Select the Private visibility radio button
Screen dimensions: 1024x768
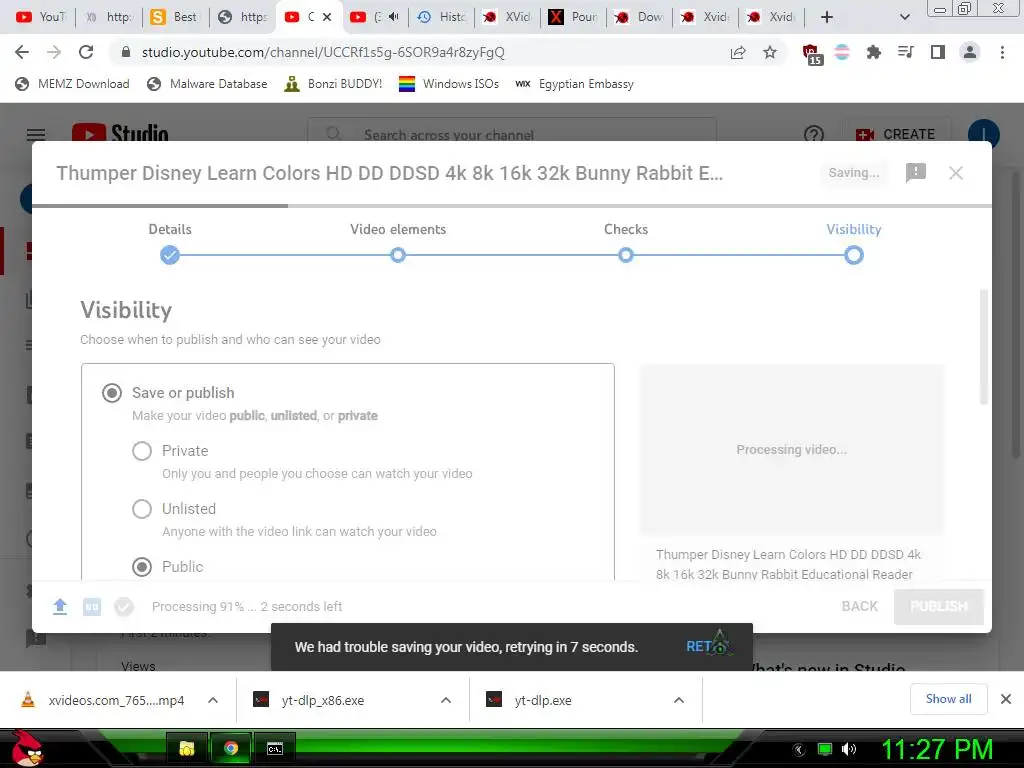click(x=142, y=451)
